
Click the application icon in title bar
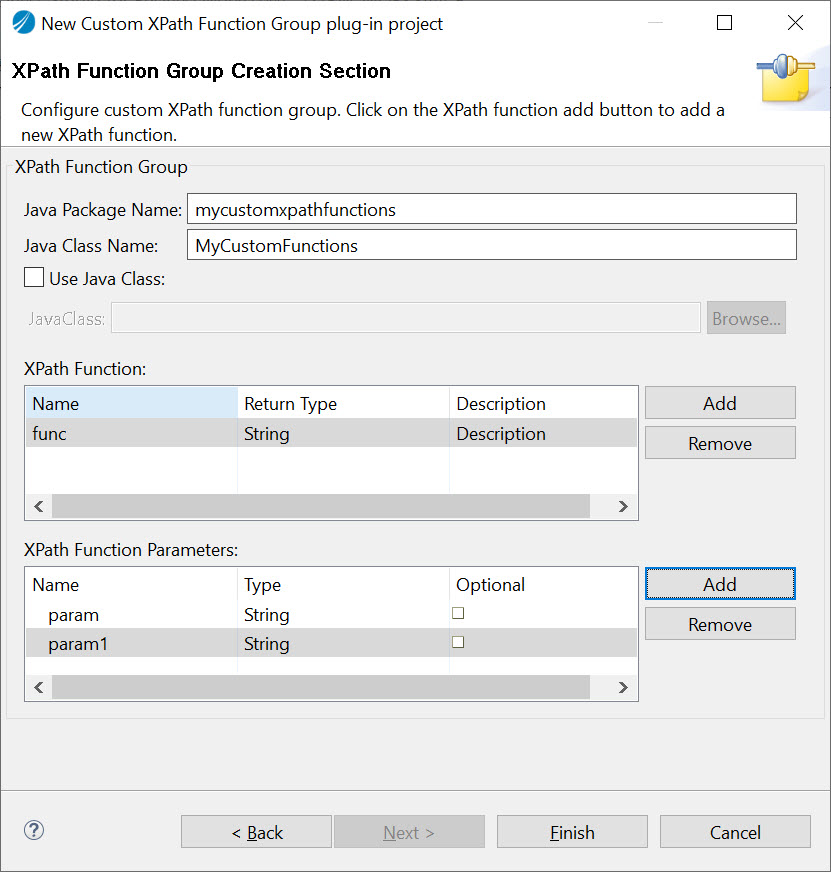tap(22, 23)
